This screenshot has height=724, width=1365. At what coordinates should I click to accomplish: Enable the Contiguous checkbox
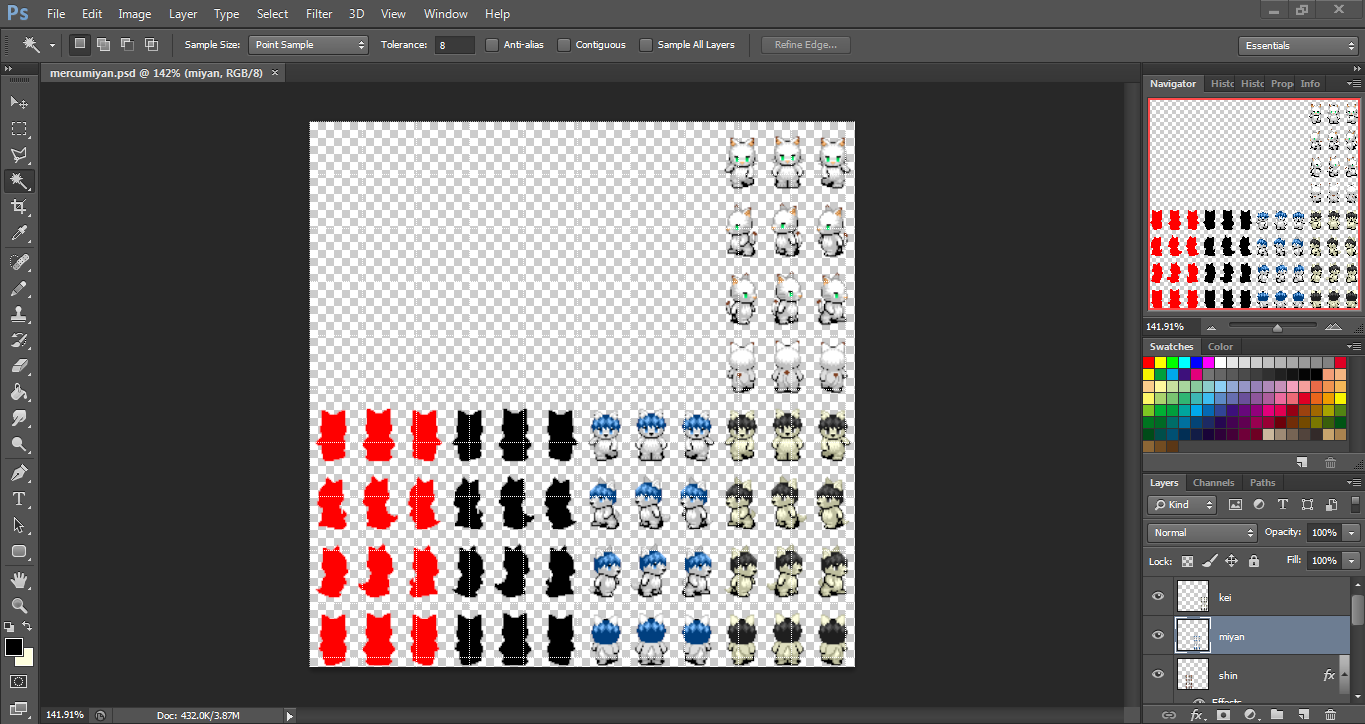coord(564,45)
